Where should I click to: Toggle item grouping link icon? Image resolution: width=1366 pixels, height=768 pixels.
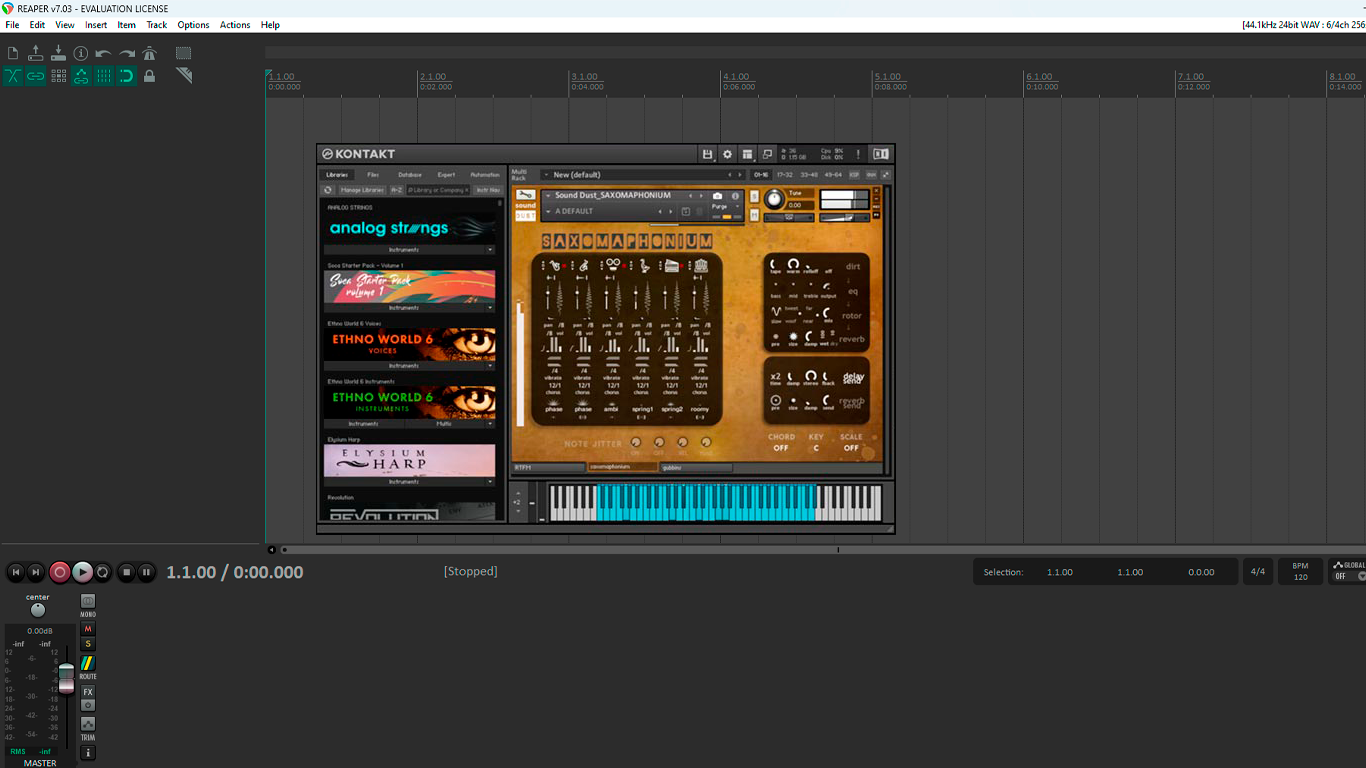point(36,76)
